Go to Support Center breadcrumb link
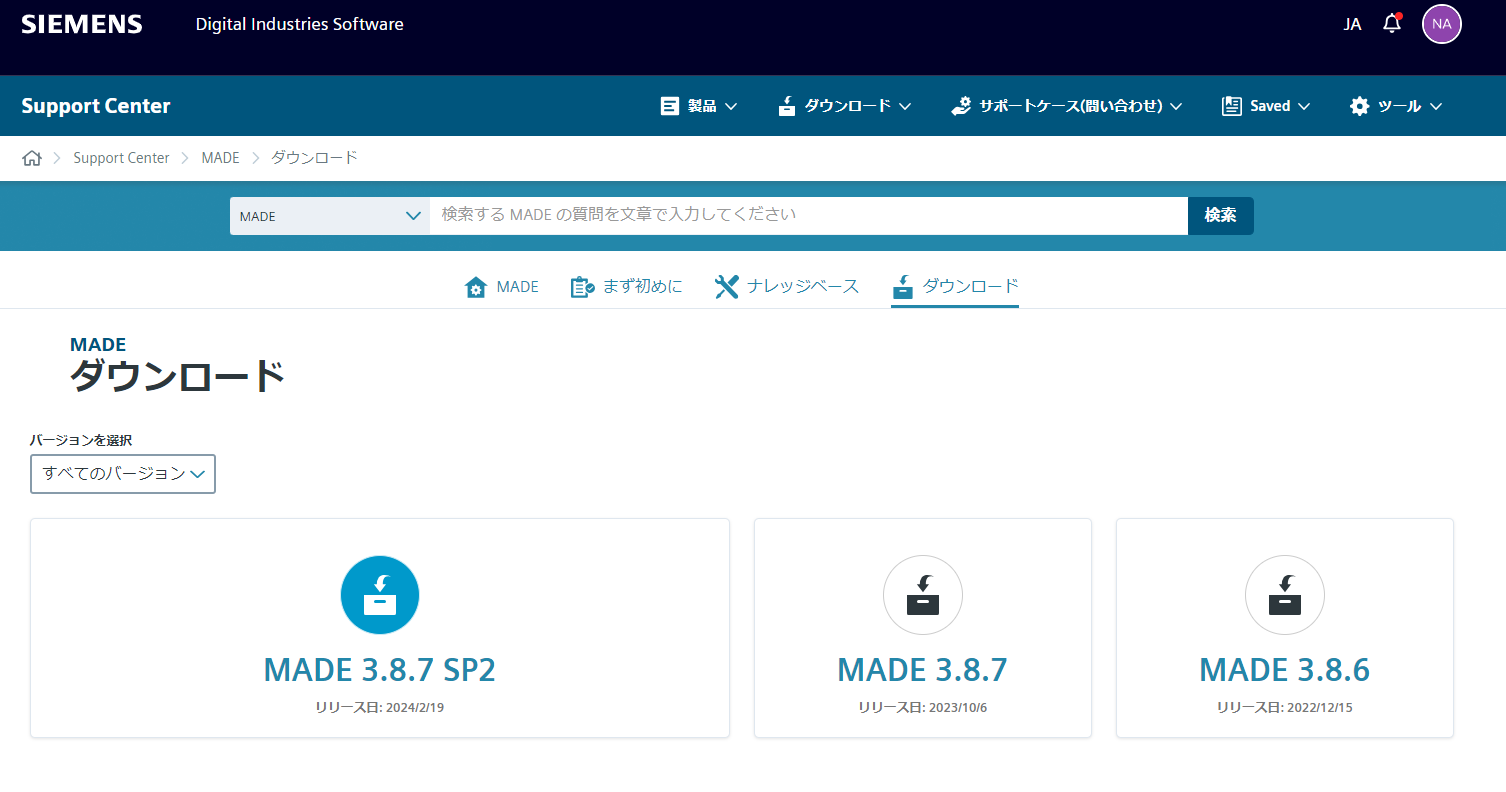 coord(121,158)
